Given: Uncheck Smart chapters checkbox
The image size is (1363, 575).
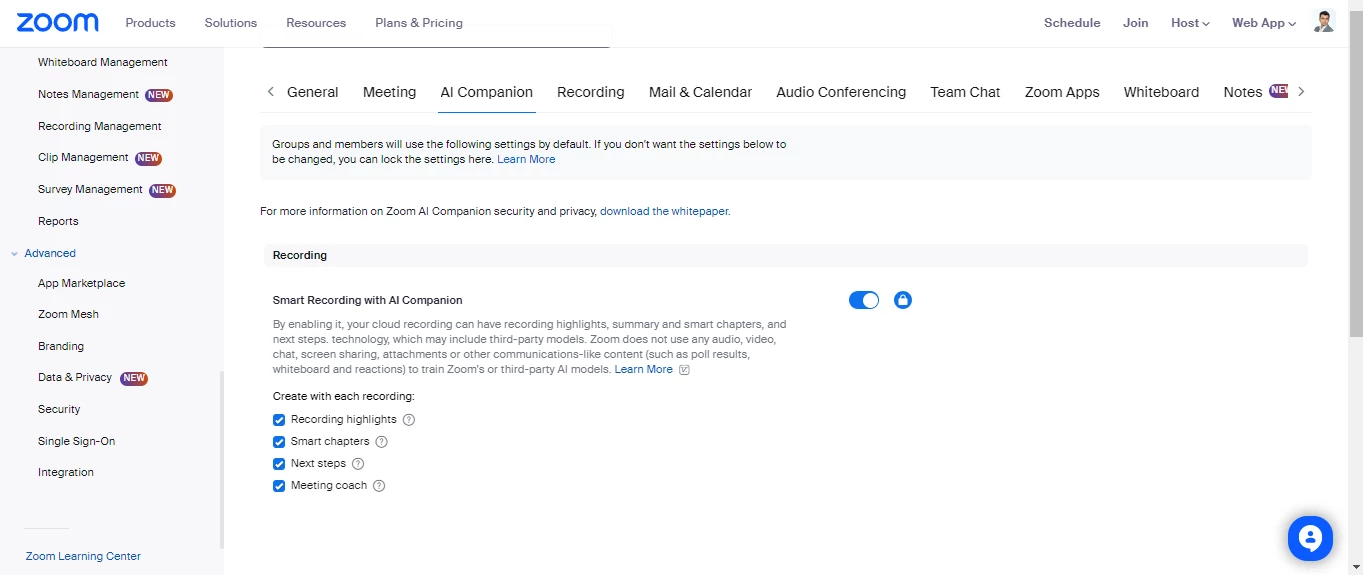Looking at the screenshot, I should coord(279,442).
